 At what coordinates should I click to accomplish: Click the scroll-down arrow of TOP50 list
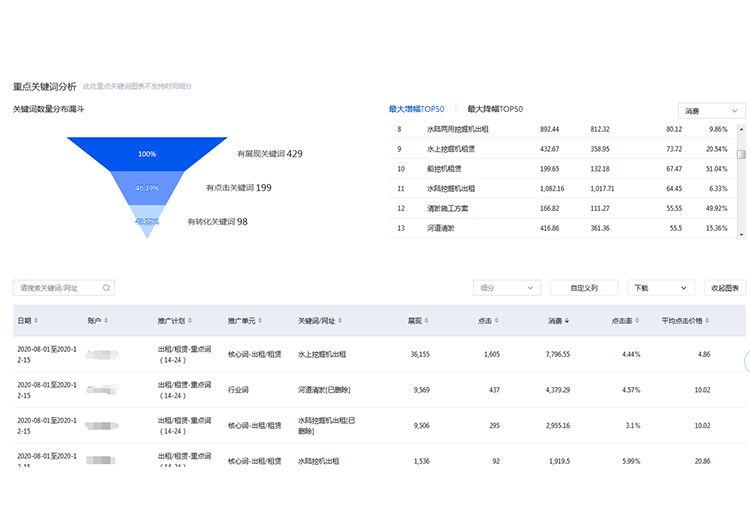(741, 234)
